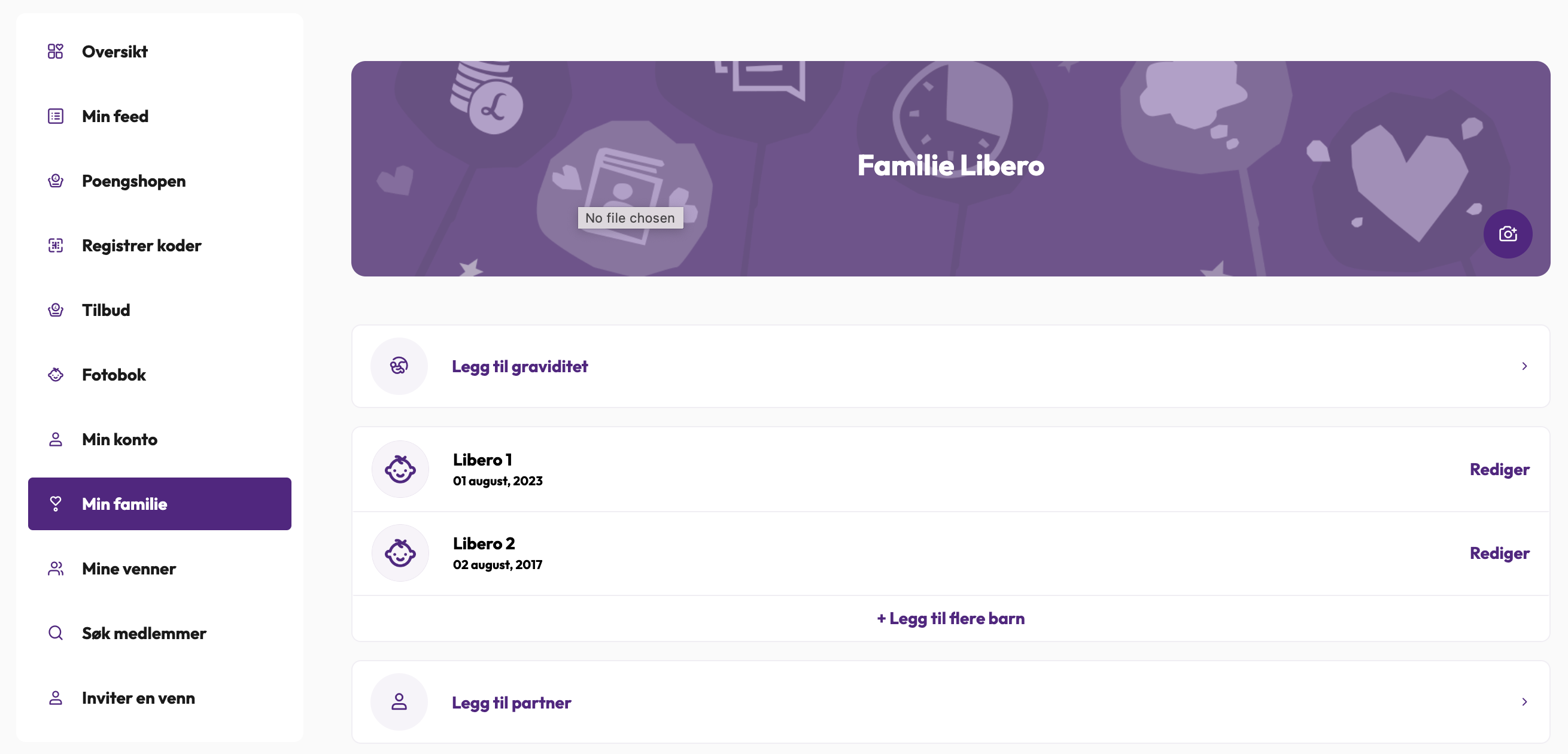Click the Registrer koder scan icon

(x=56, y=245)
